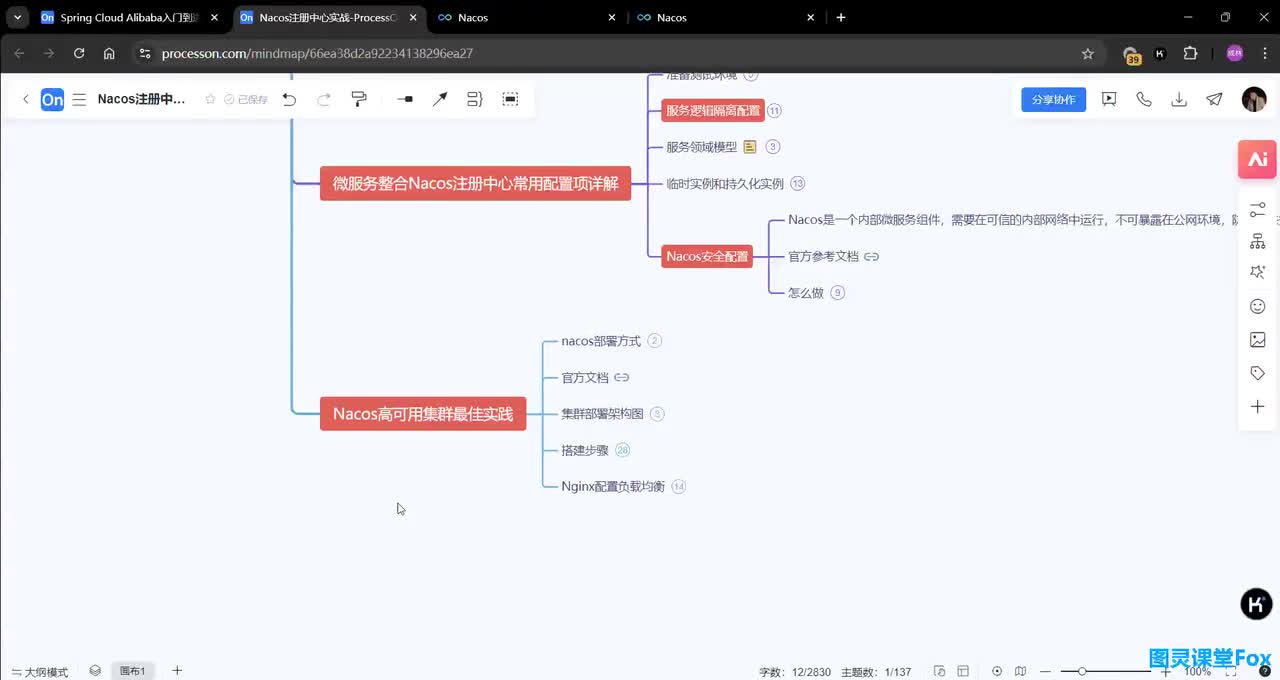Add a summary bracket
1280x680 pixels.
[x=475, y=99]
